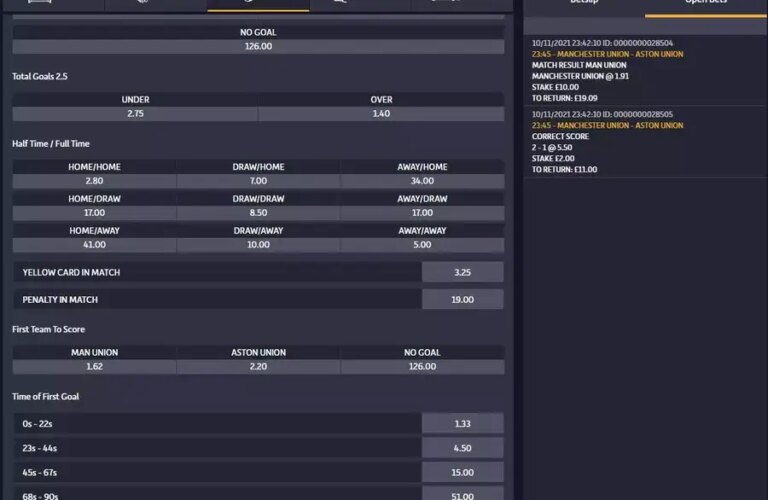Pick 23s - 44s first goal at 4.50

[462, 448]
